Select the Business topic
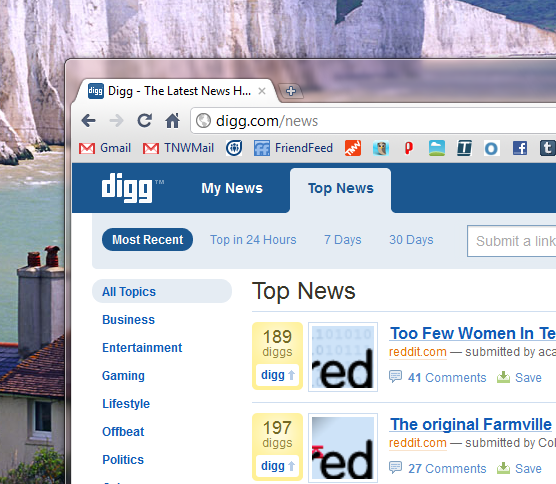 128,320
